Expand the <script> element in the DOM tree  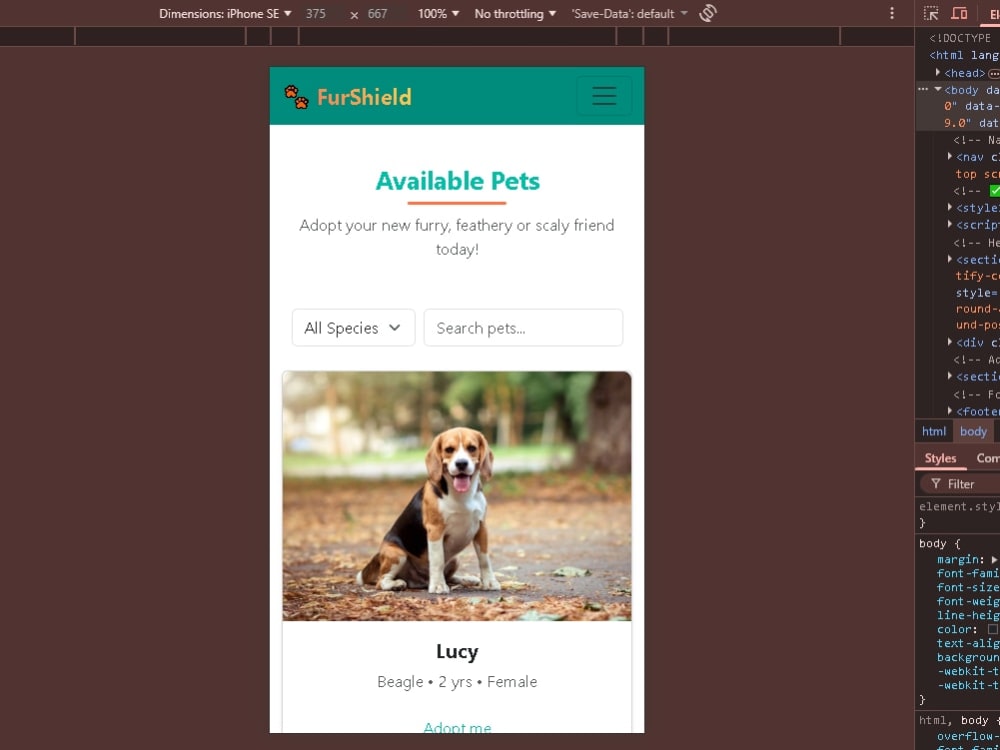pos(950,224)
